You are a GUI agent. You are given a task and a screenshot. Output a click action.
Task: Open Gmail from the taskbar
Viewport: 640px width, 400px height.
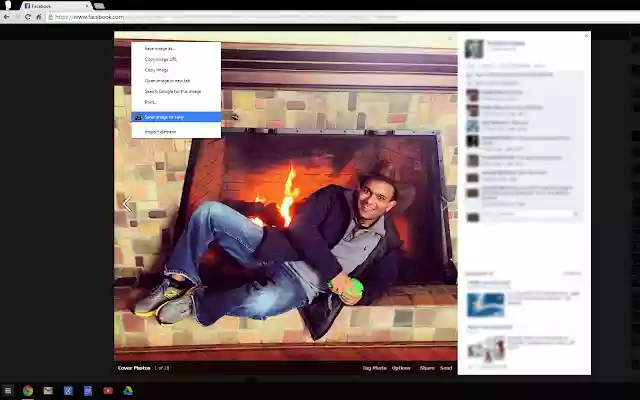click(48, 391)
